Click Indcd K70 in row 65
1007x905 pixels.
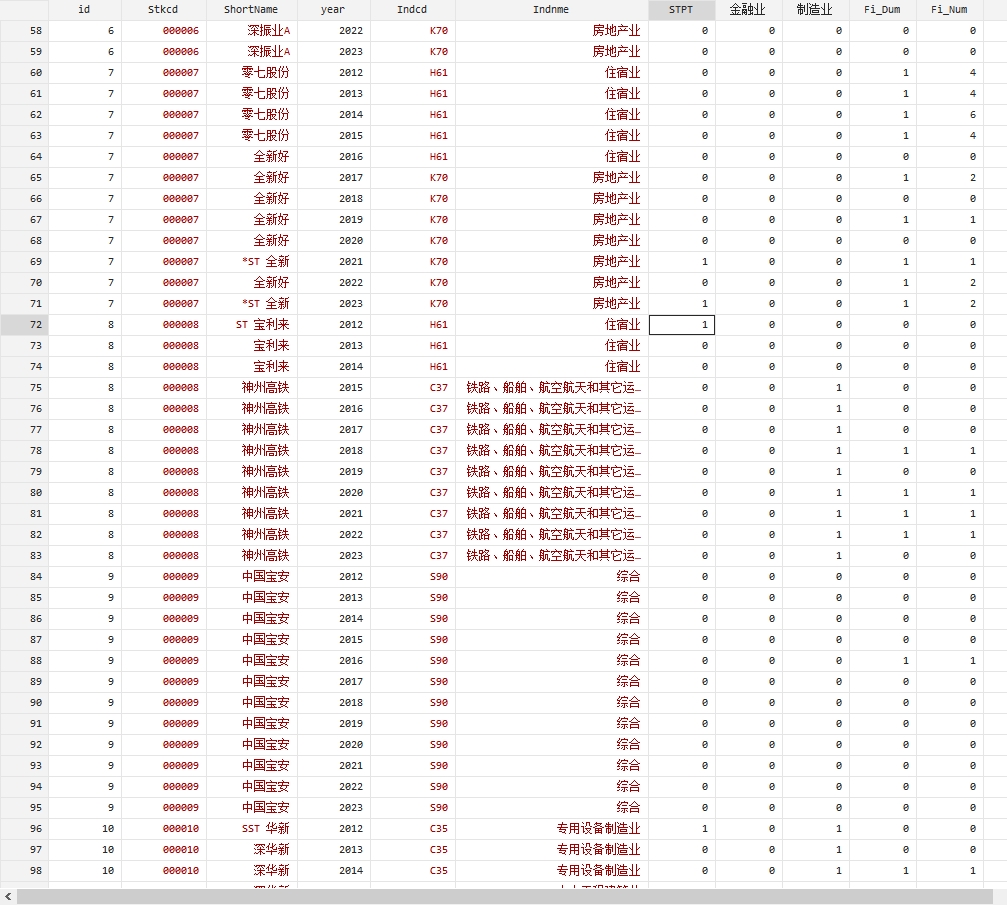pyautogui.click(x=439, y=178)
